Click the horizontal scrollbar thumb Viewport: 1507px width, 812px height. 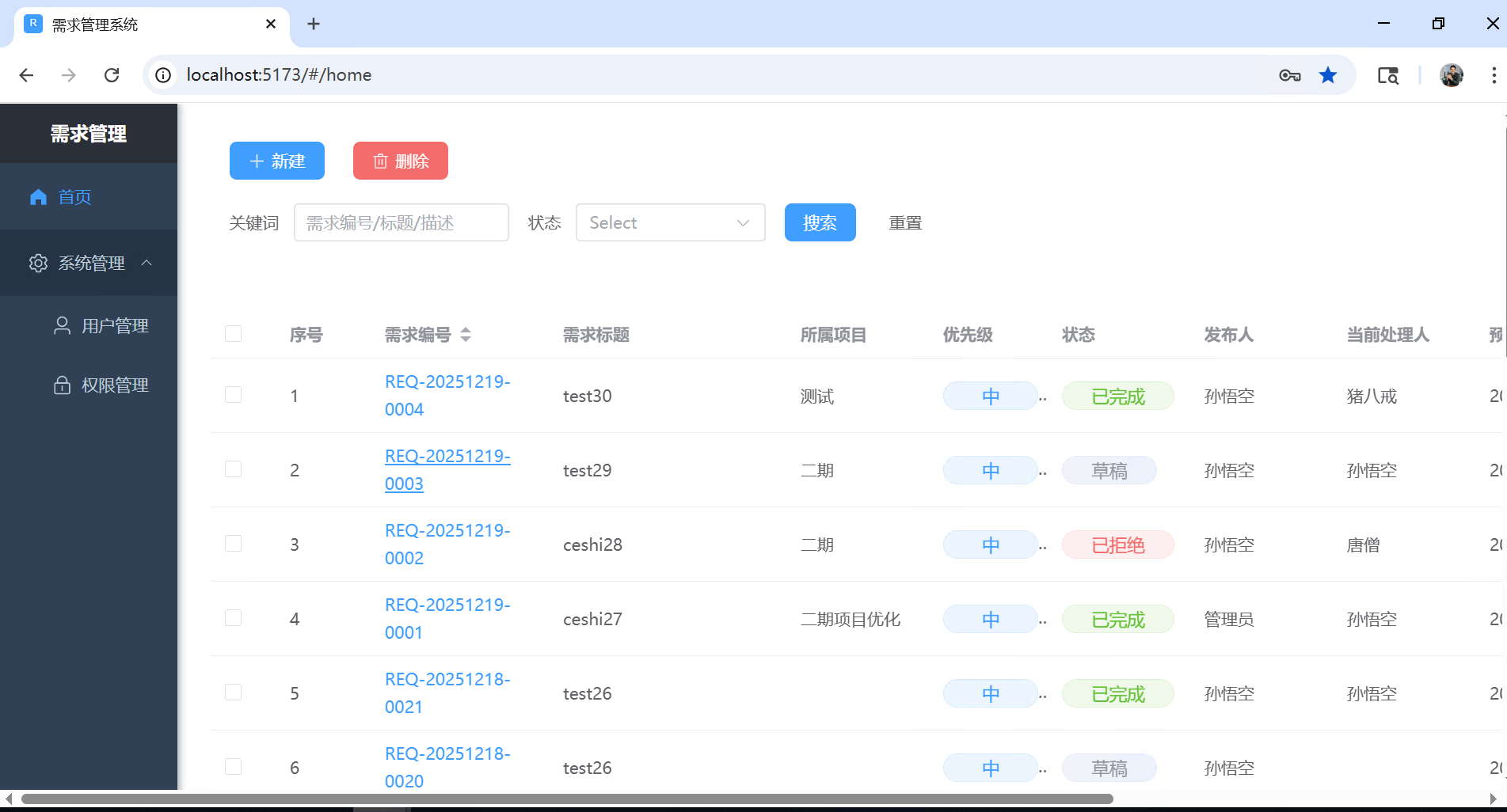point(567,799)
